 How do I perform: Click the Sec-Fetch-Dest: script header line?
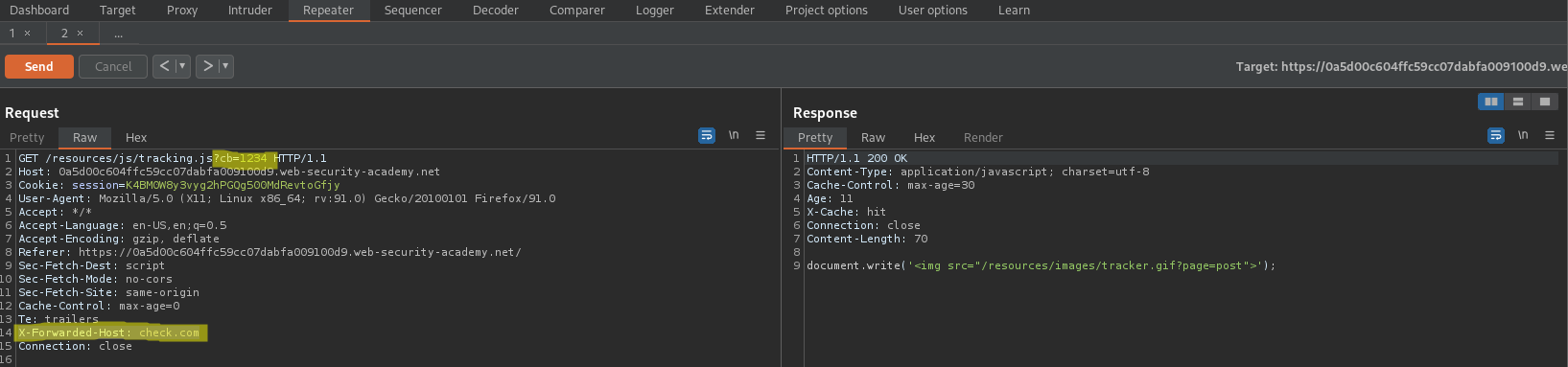pyautogui.click(x=91, y=265)
